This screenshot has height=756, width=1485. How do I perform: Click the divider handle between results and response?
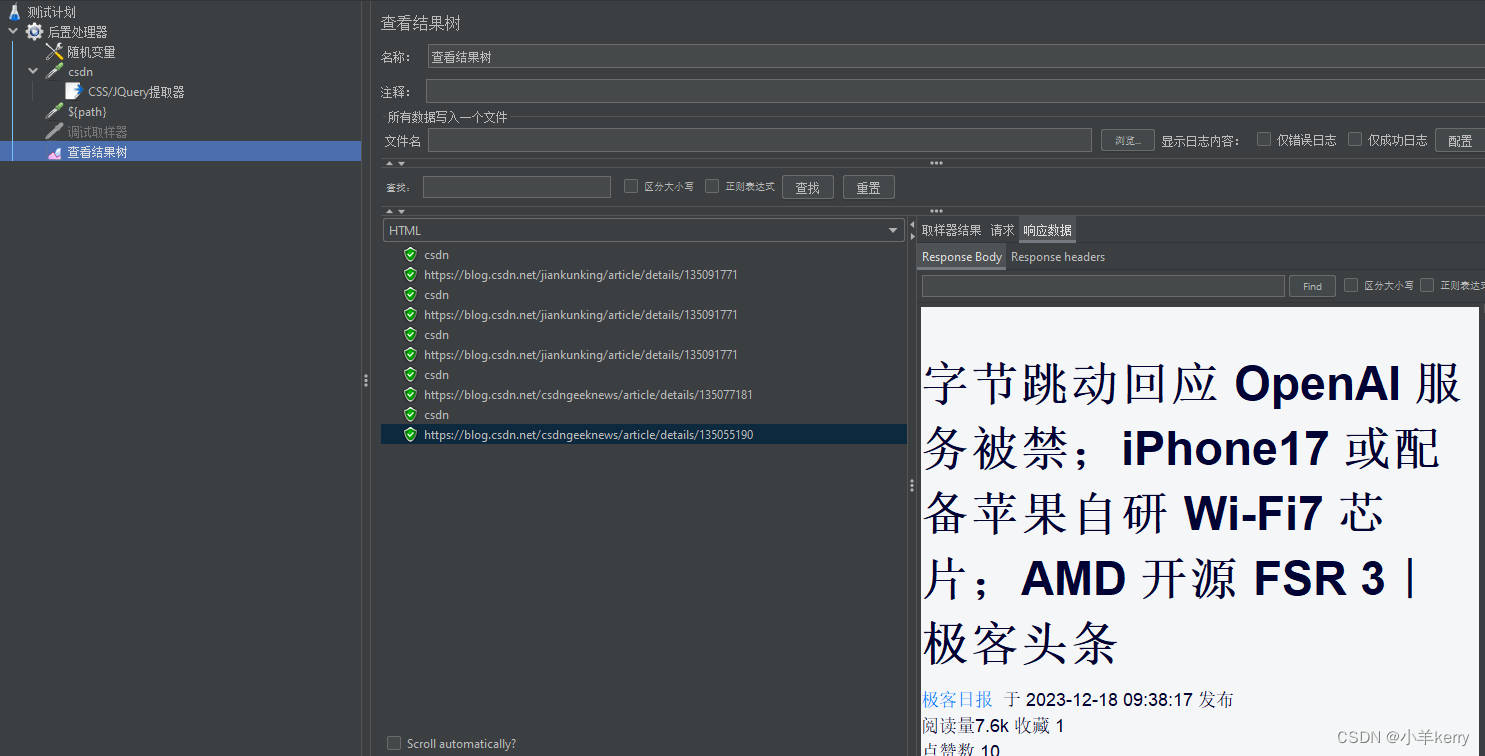pyautogui.click(x=911, y=485)
